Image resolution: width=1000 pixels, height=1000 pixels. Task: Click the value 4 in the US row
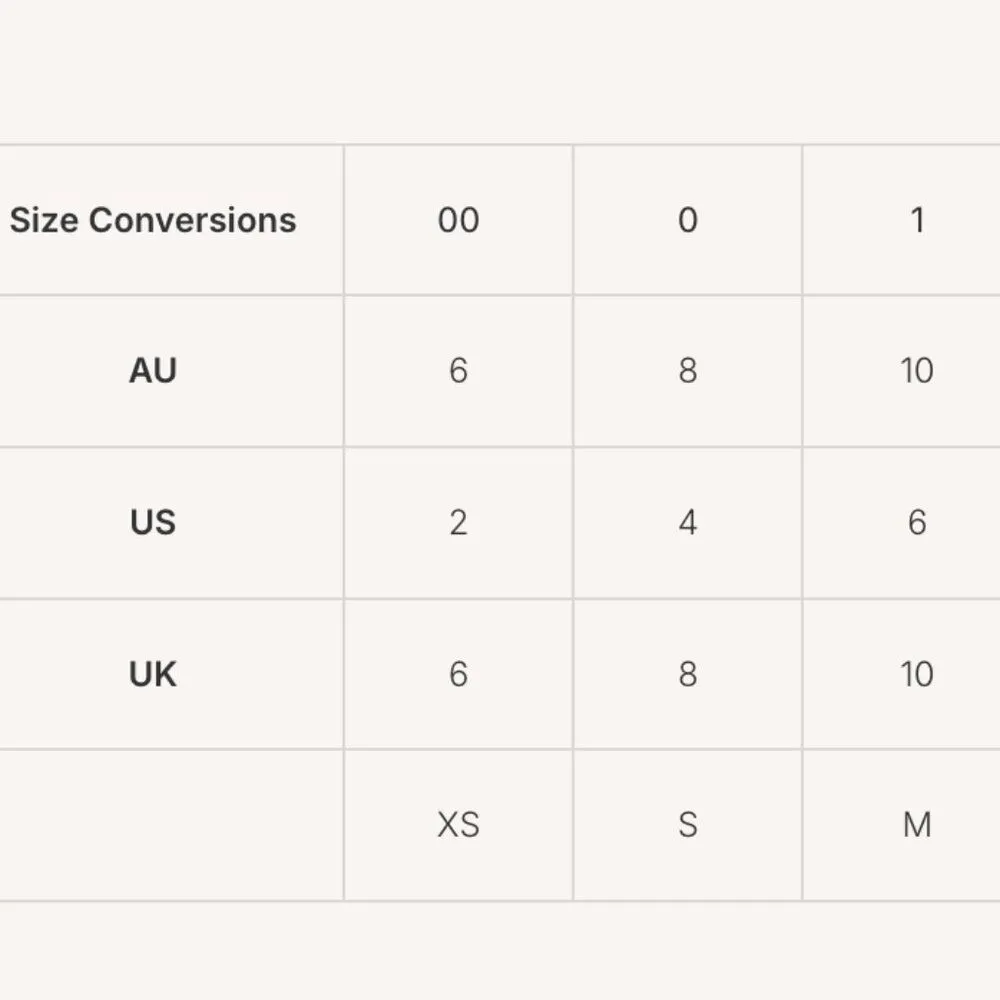[x=687, y=522]
